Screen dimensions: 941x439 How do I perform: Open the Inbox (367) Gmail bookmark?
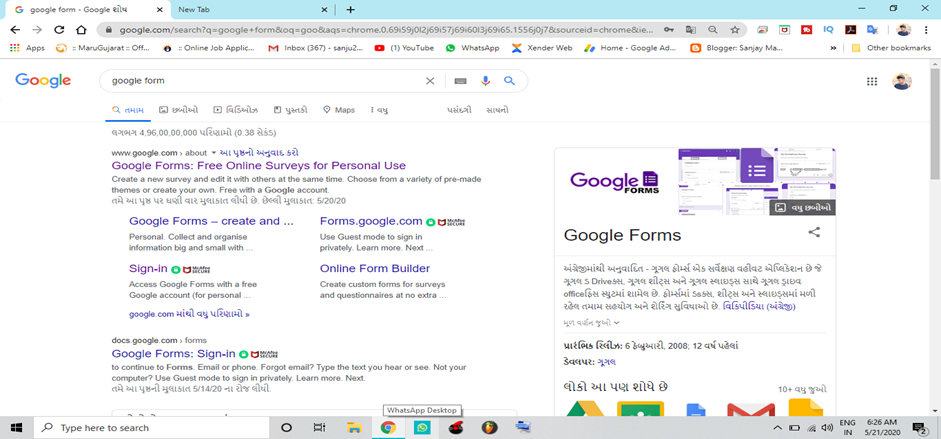tap(316, 48)
